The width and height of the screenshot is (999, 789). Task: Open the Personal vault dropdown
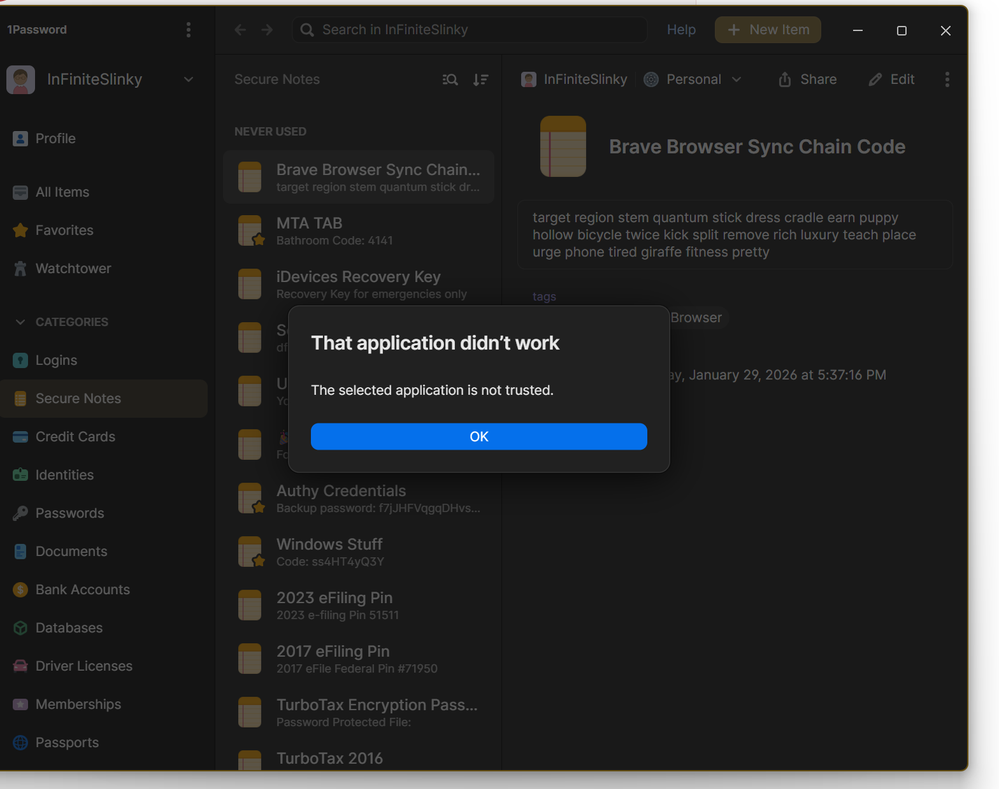coord(693,80)
